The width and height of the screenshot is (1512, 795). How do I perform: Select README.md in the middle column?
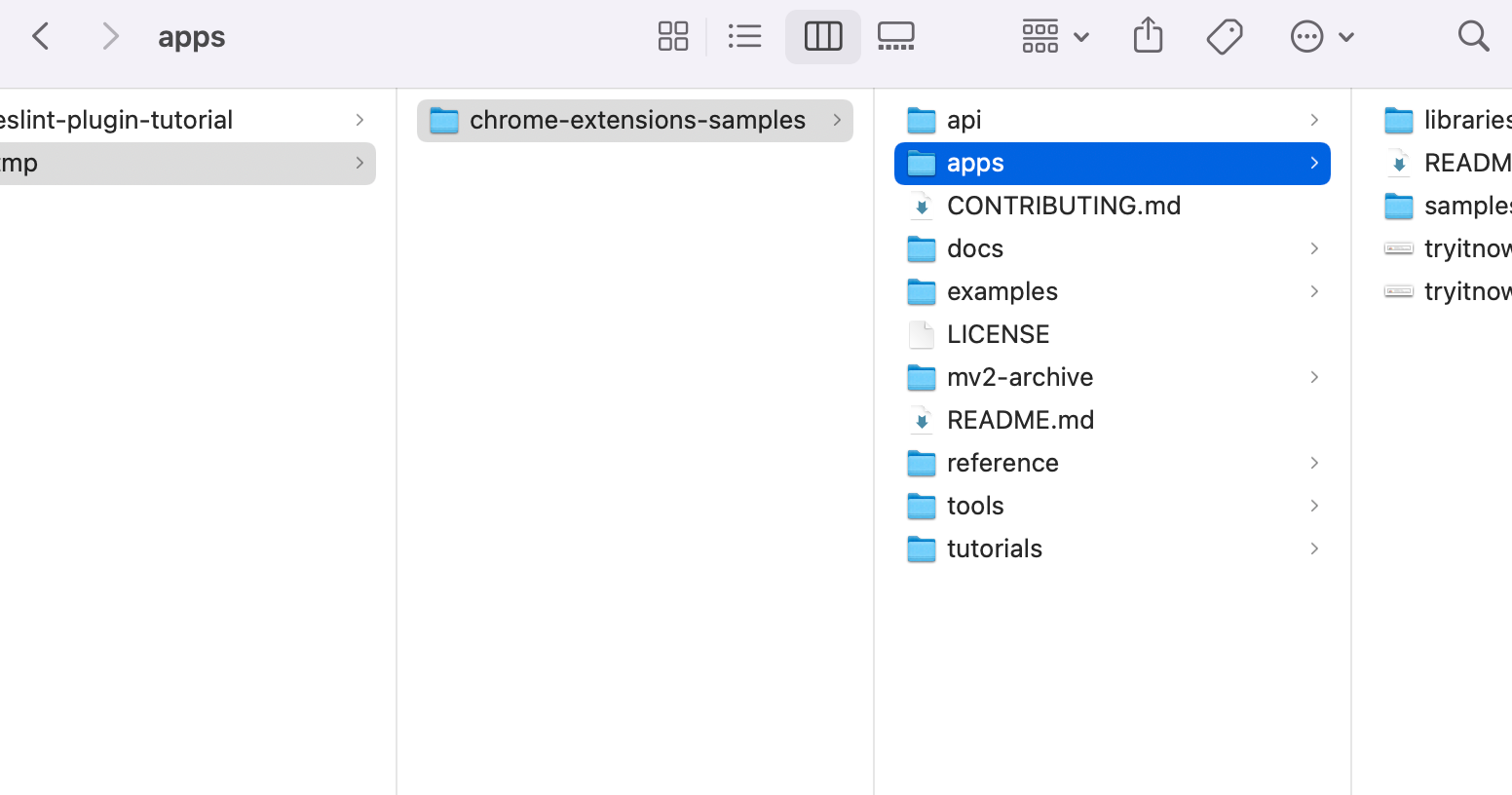[1020, 420]
